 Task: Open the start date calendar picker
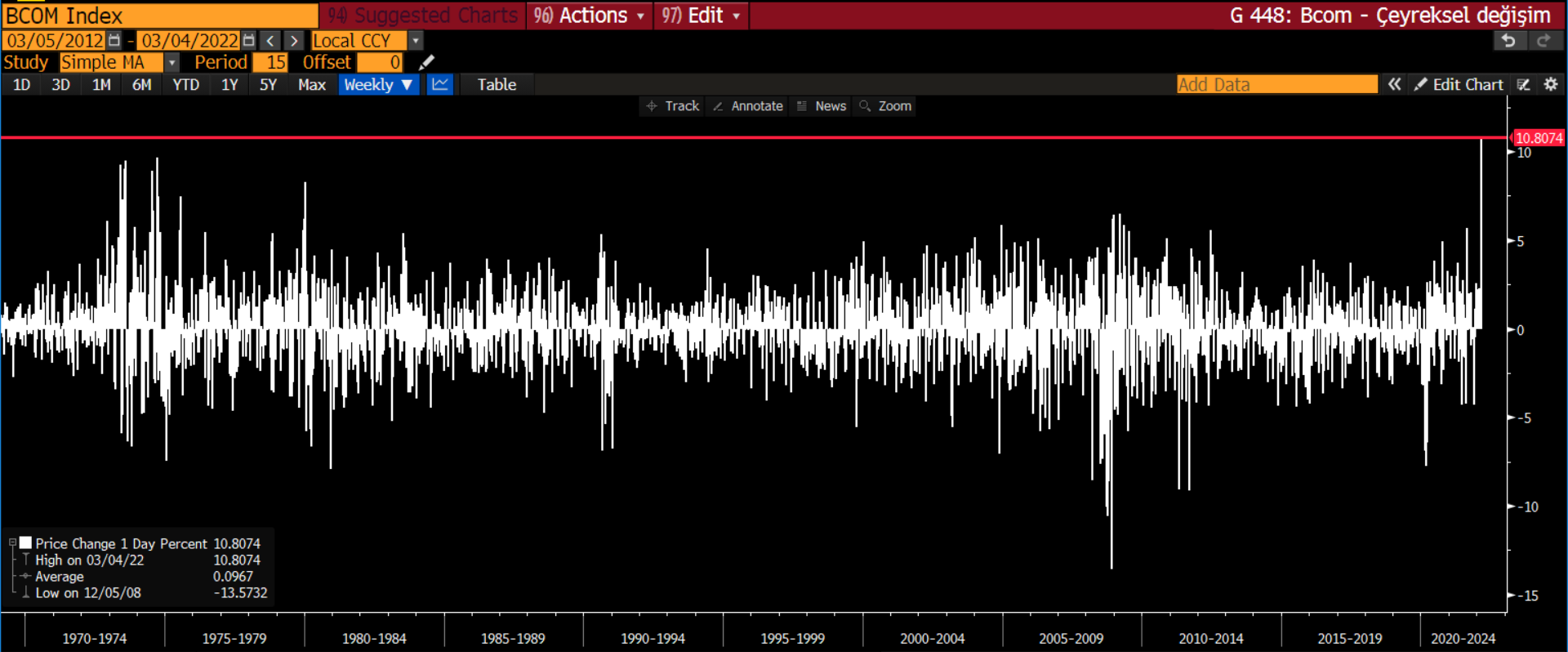click(x=114, y=40)
